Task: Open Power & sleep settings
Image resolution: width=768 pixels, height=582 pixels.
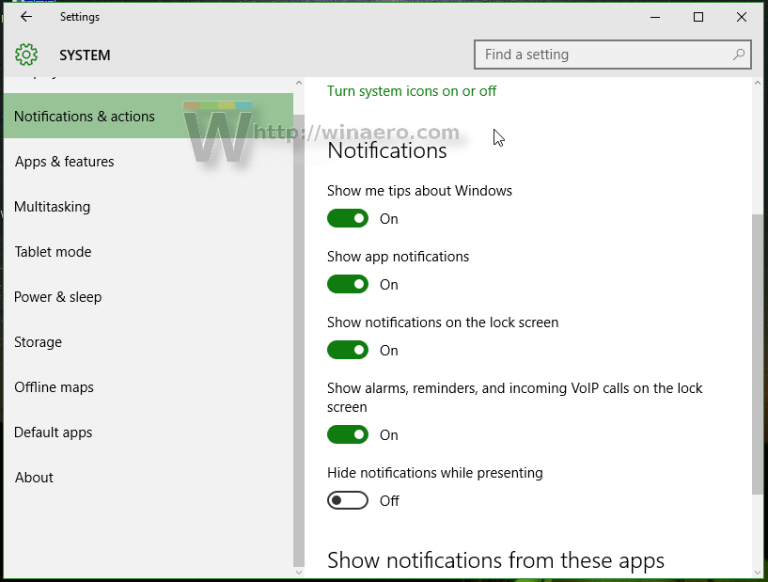Action: click(148, 297)
